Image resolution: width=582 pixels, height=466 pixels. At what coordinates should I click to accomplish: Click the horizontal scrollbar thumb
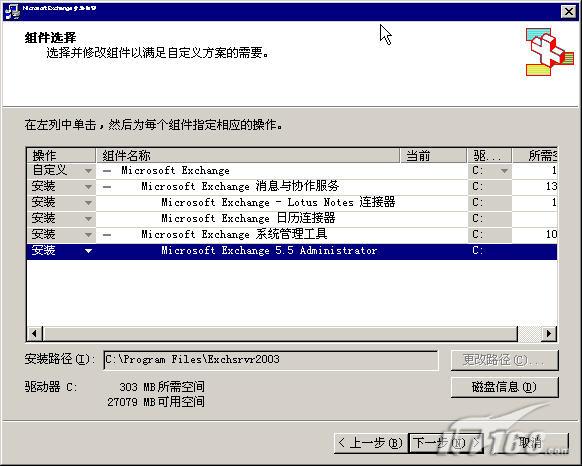tap(280, 333)
